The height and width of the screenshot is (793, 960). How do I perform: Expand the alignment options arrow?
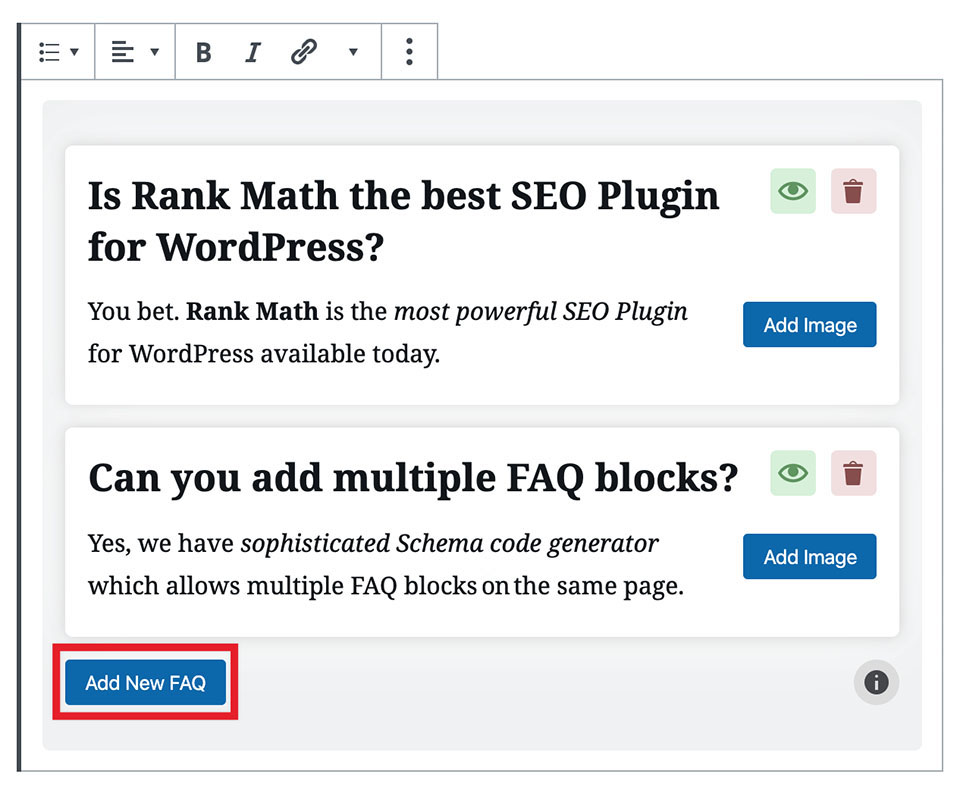155,52
